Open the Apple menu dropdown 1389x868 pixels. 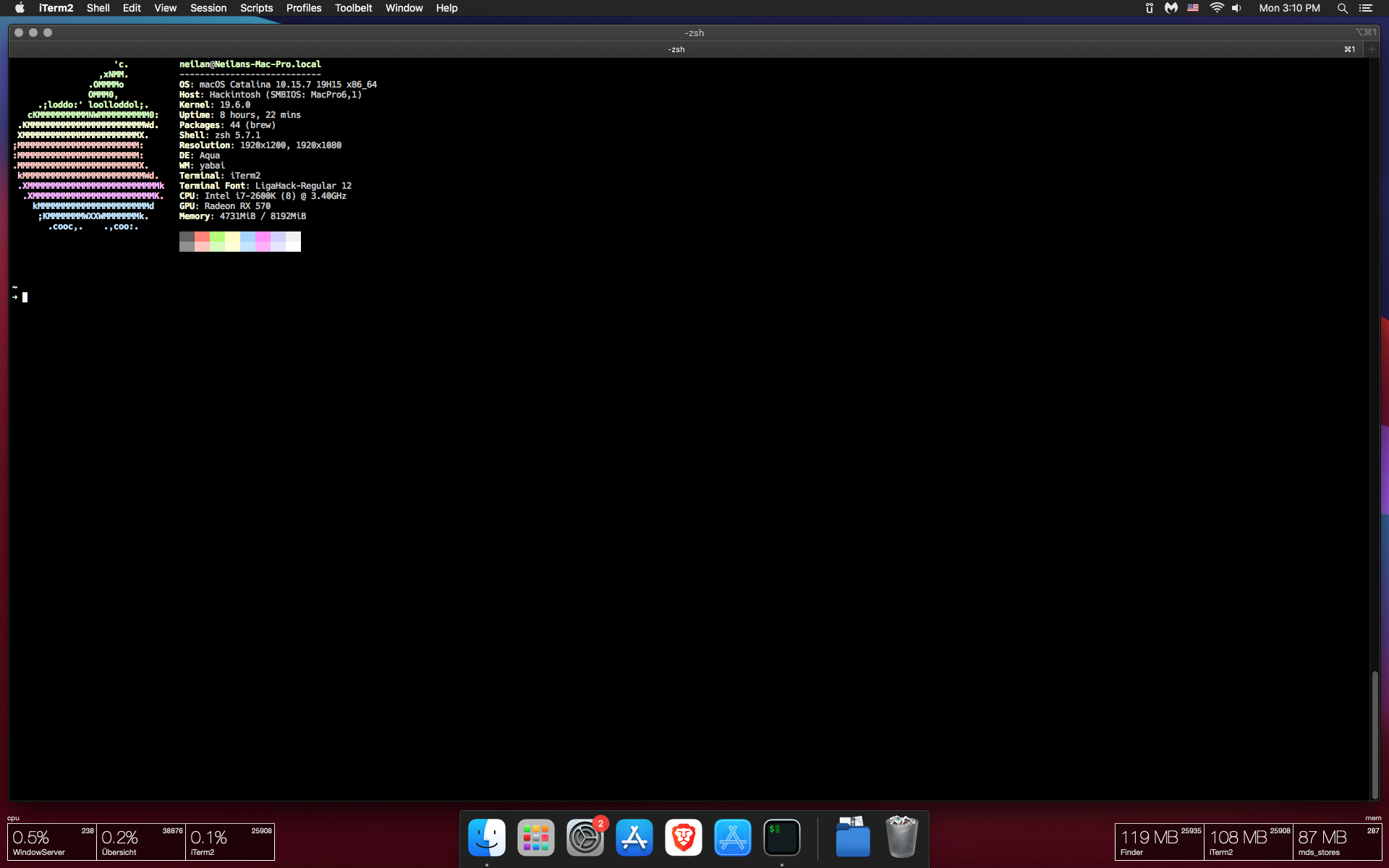click(x=19, y=8)
